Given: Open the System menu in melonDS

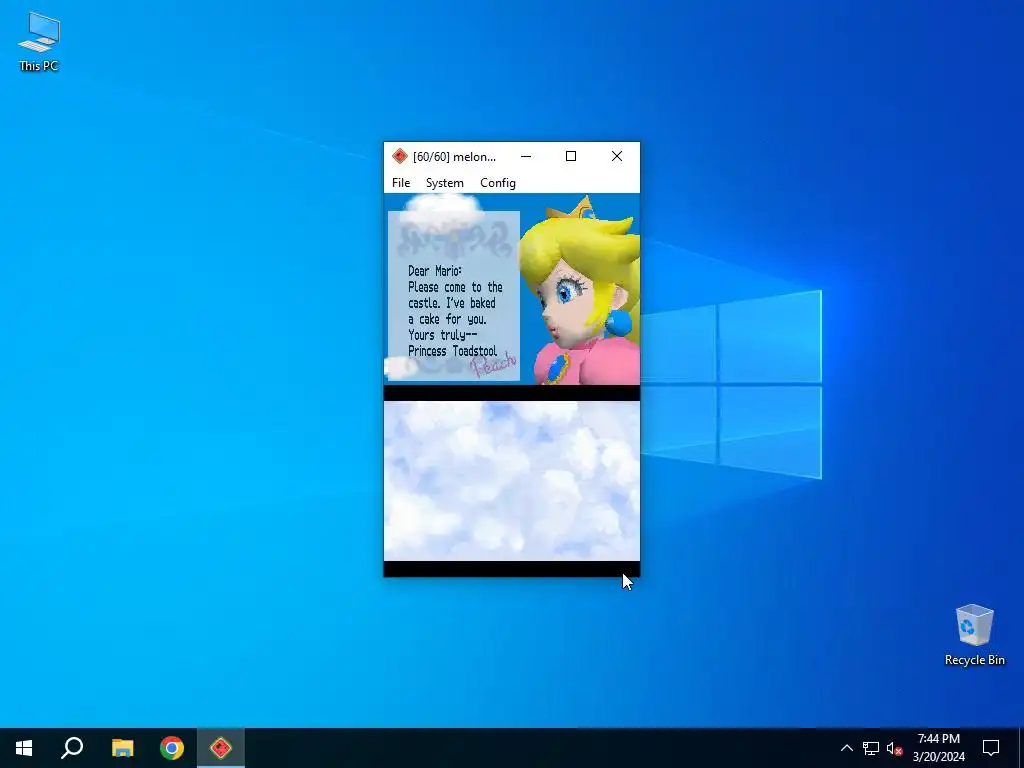Looking at the screenshot, I should [x=445, y=183].
